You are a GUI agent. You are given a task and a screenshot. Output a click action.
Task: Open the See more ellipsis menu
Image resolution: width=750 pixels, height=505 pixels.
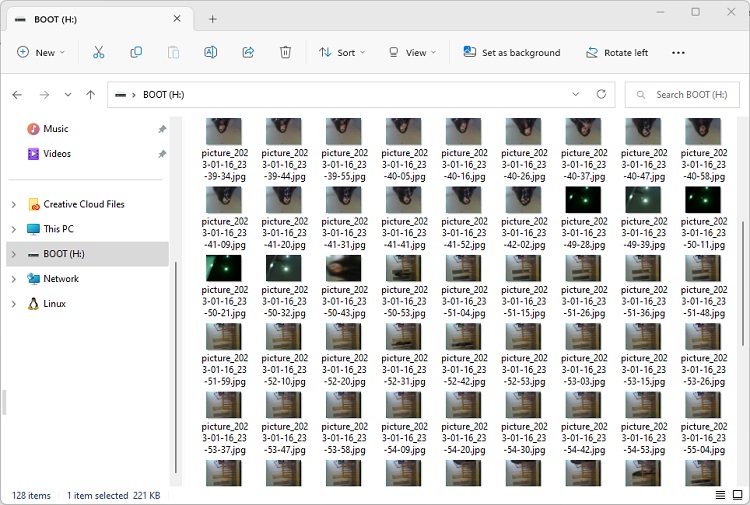pos(678,52)
